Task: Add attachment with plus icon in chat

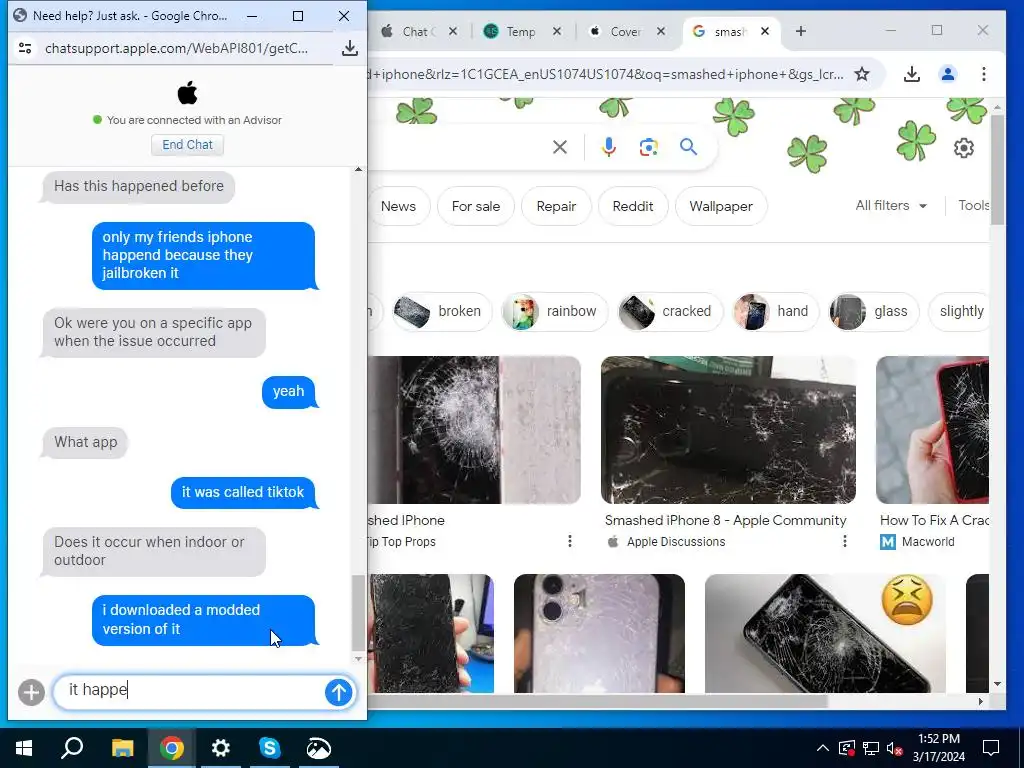Action: [x=31, y=692]
